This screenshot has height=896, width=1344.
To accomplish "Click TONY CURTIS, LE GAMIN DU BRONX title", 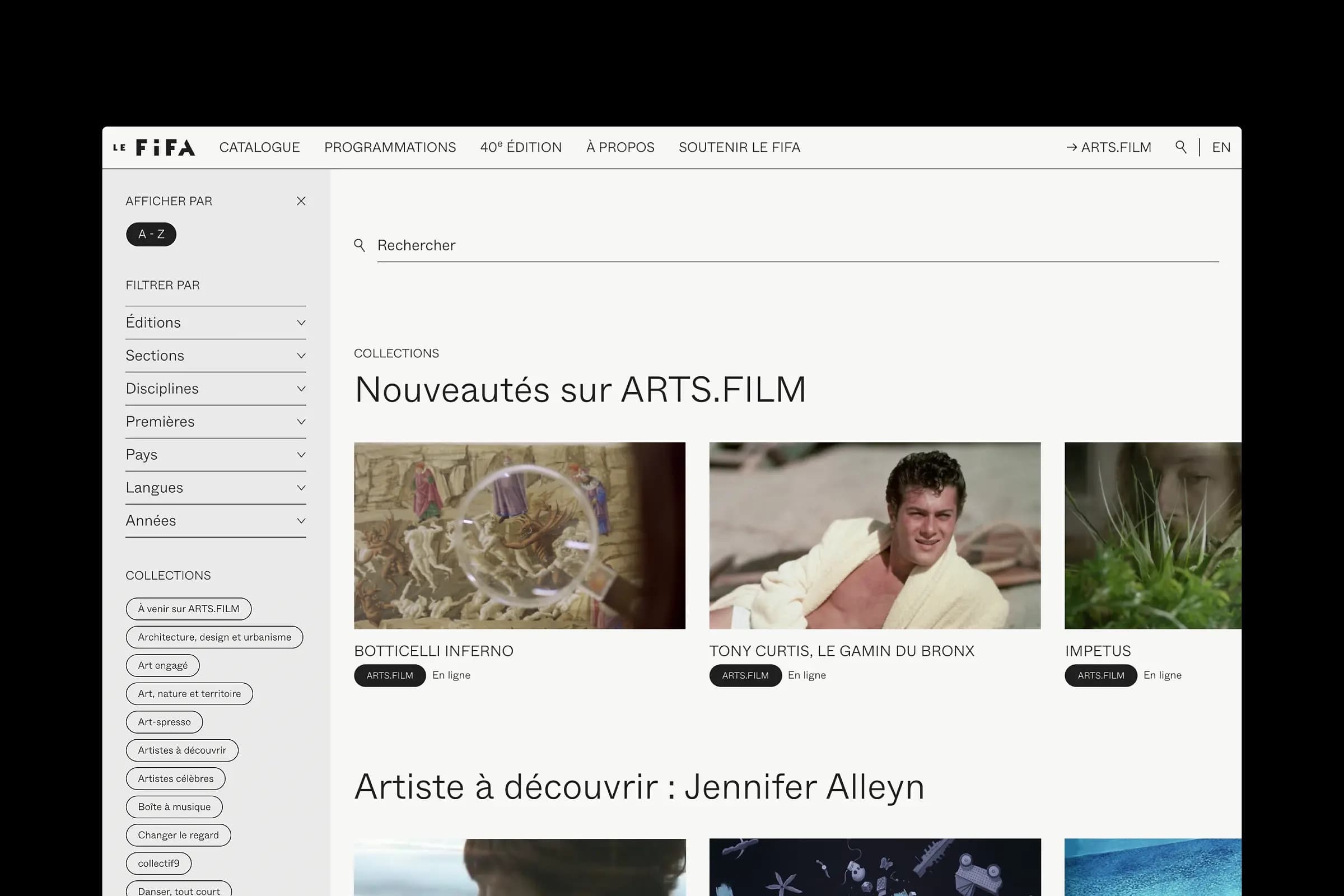I will (x=842, y=651).
